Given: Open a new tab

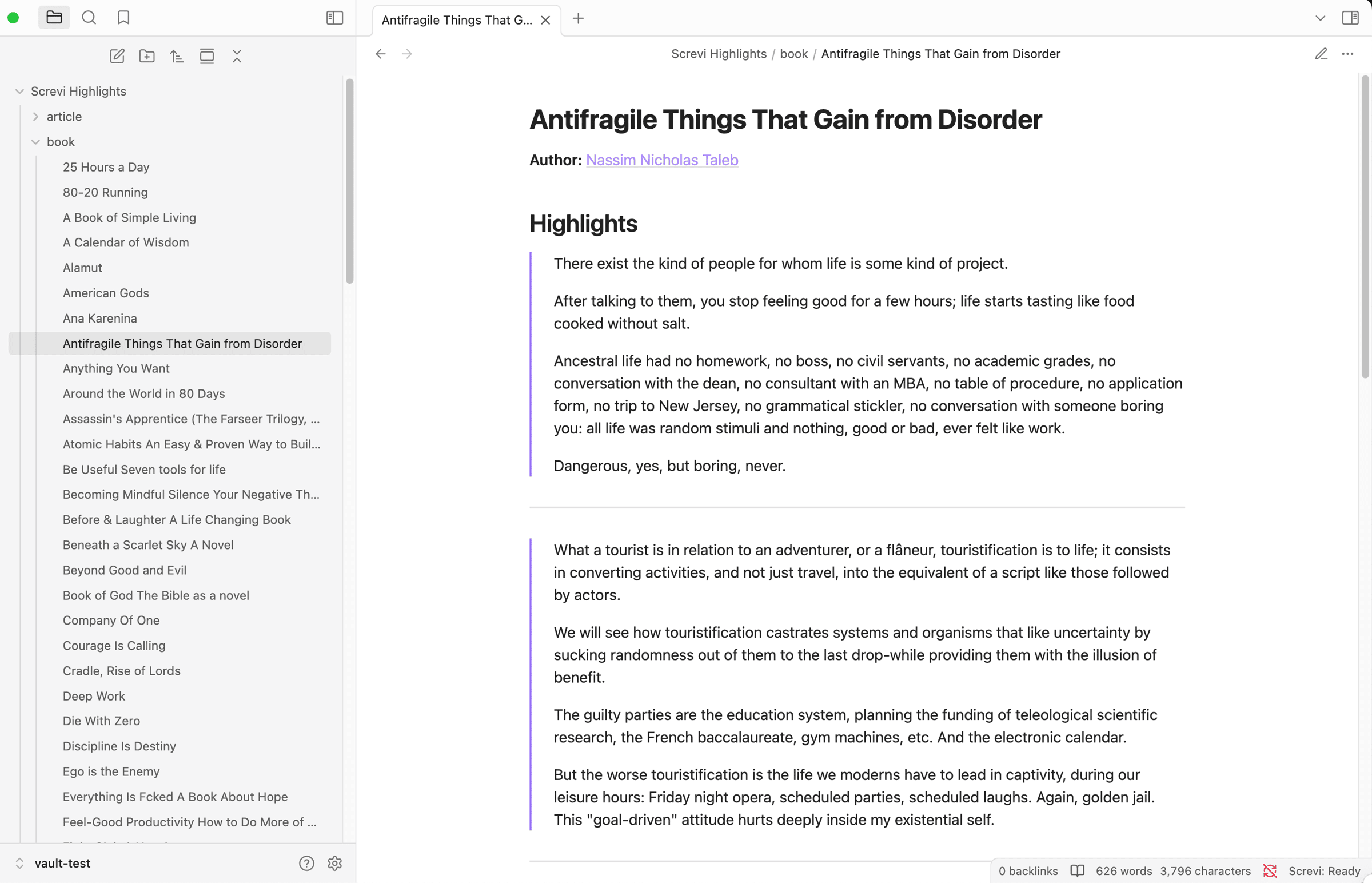Looking at the screenshot, I should click(578, 19).
